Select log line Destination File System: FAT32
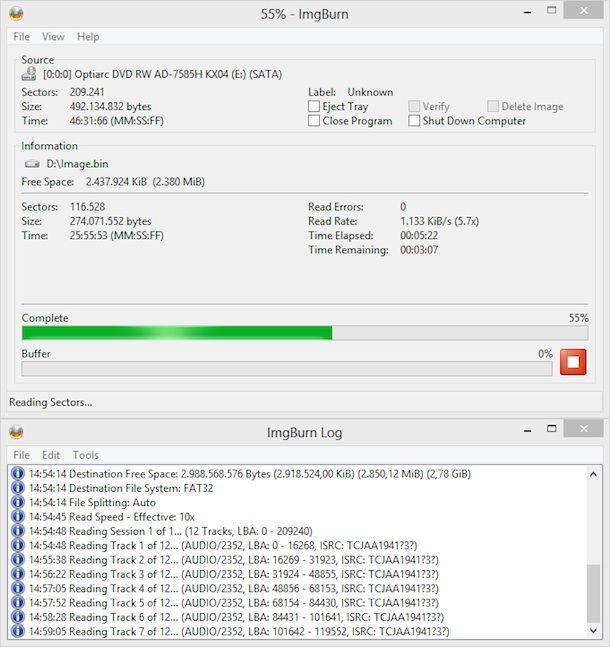This screenshot has height=647, width=610. tap(121, 488)
